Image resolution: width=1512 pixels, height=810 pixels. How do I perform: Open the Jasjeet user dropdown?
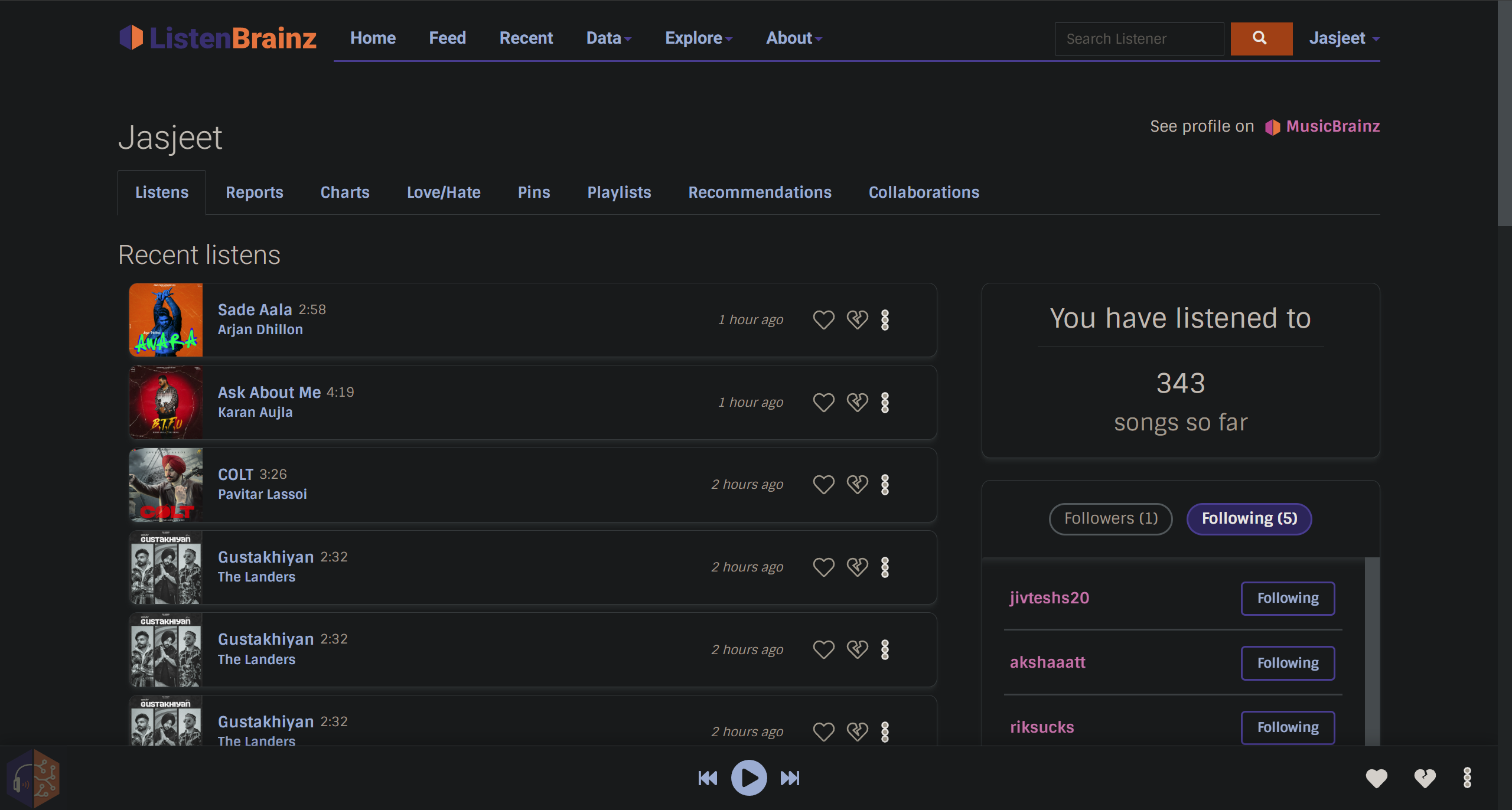pyautogui.click(x=1344, y=38)
